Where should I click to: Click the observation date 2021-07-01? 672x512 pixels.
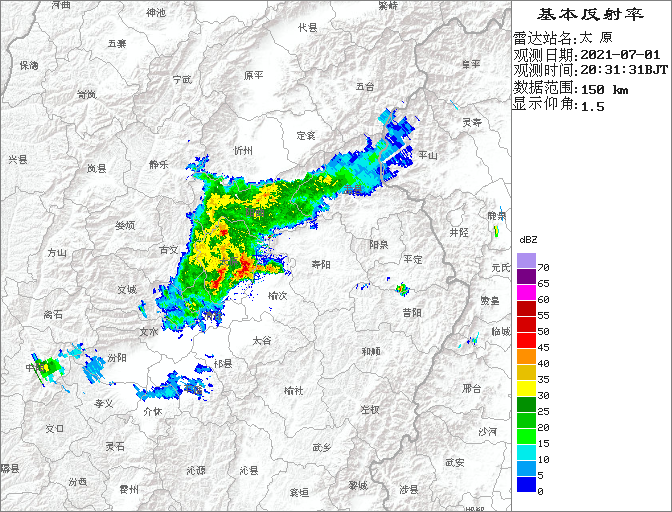(620, 54)
